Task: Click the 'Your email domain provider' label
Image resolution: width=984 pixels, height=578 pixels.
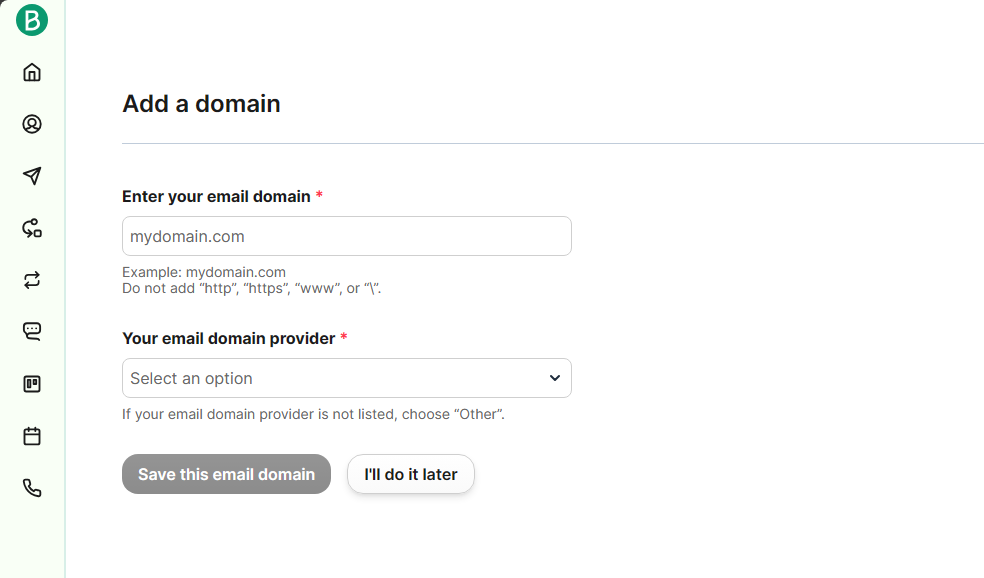Action: coord(228,338)
